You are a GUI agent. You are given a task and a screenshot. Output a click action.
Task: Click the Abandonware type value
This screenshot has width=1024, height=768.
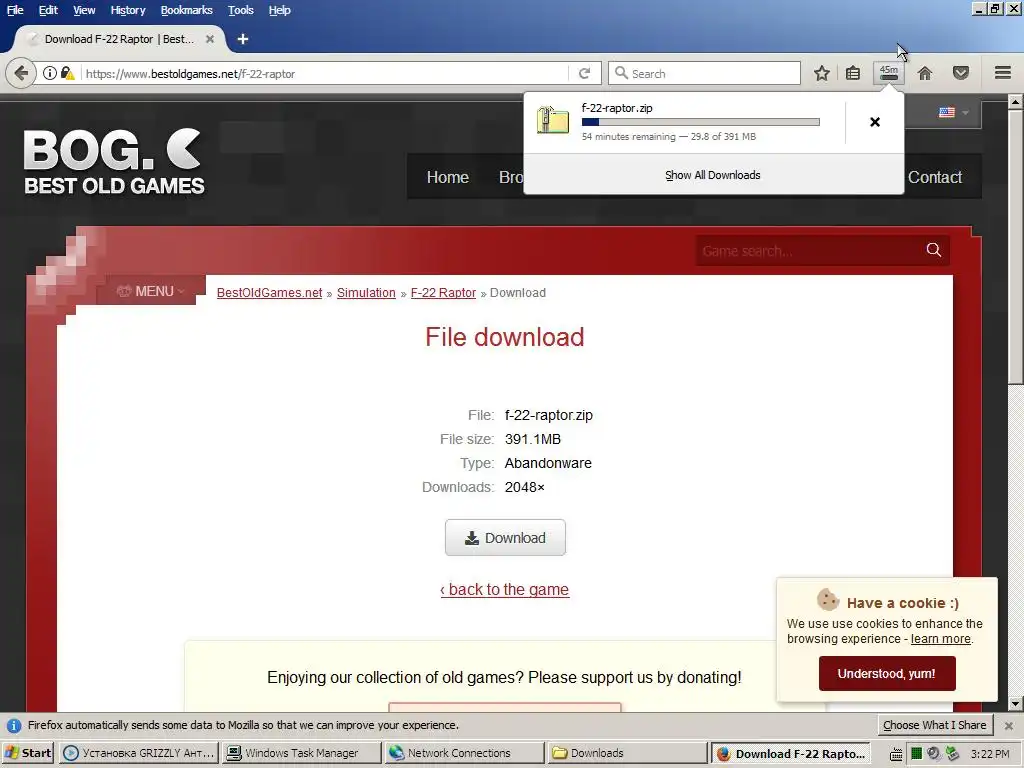point(548,463)
